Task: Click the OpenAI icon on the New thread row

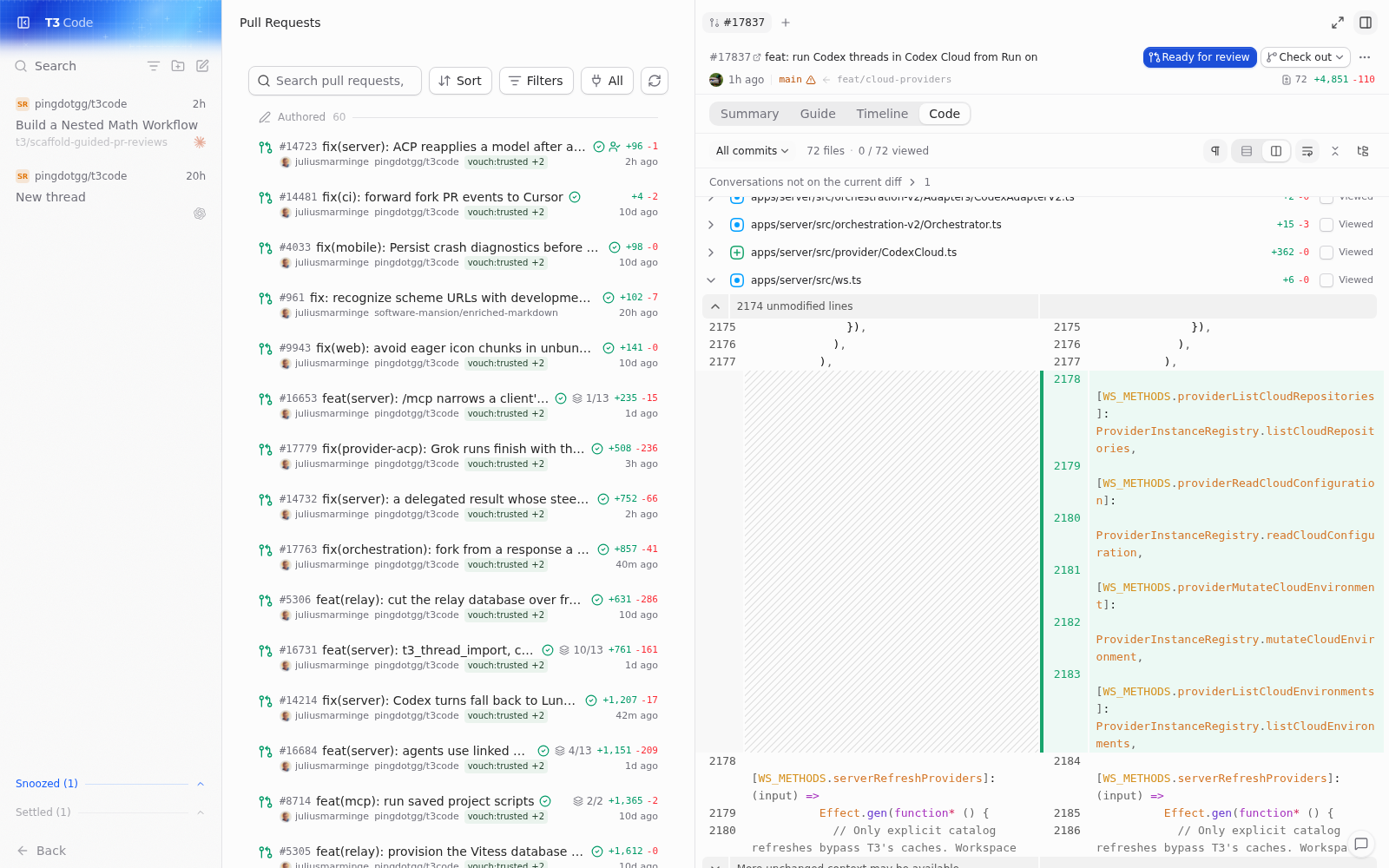Action: [200, 214]
